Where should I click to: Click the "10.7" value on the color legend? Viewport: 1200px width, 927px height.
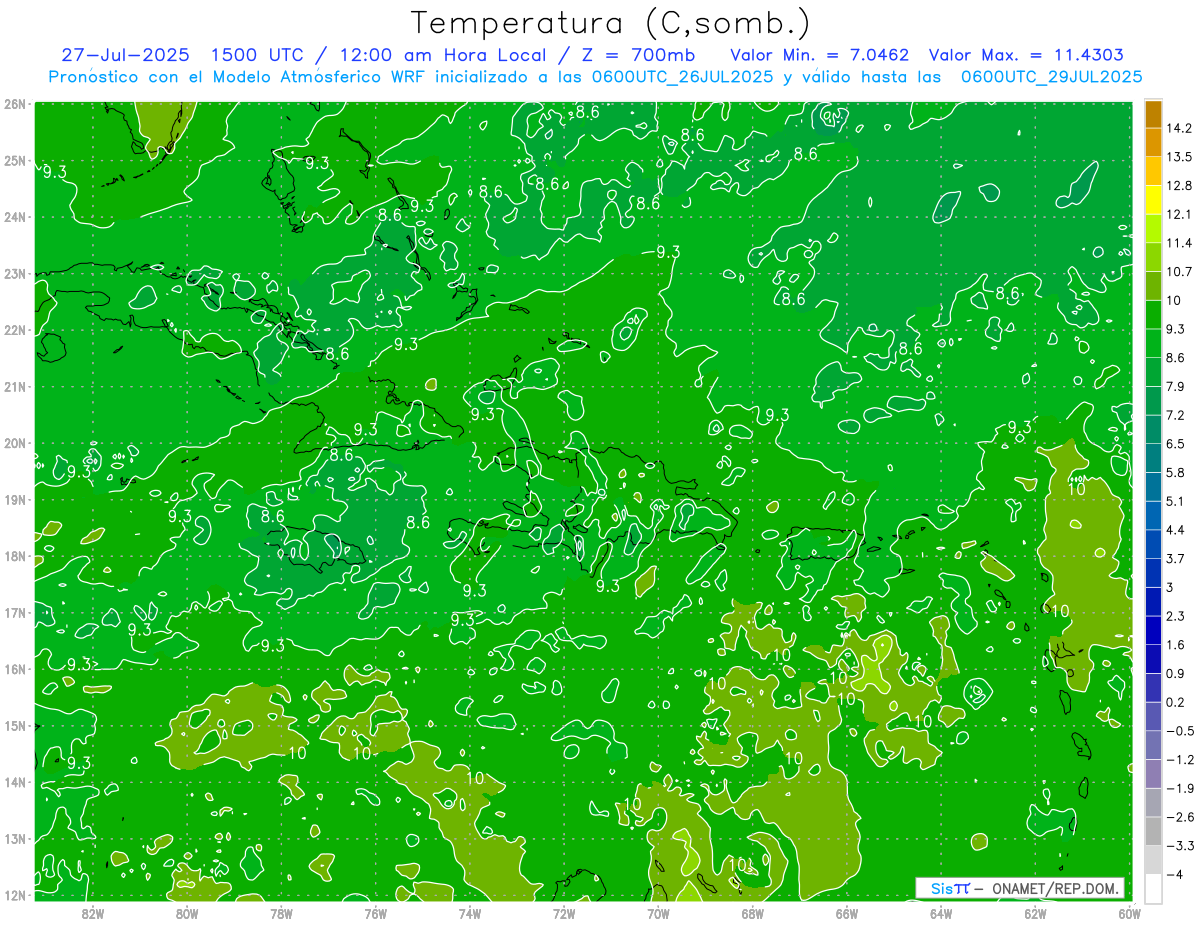[x=1179, y=271]
